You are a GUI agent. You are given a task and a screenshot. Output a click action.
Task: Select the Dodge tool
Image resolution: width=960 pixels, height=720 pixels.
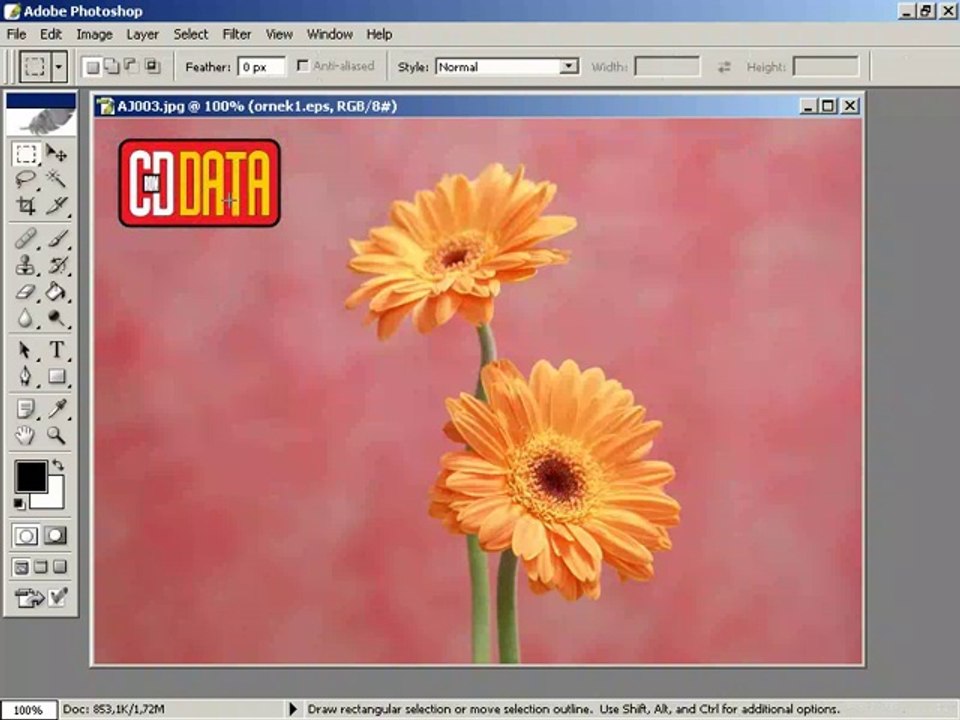click(57, 318)
